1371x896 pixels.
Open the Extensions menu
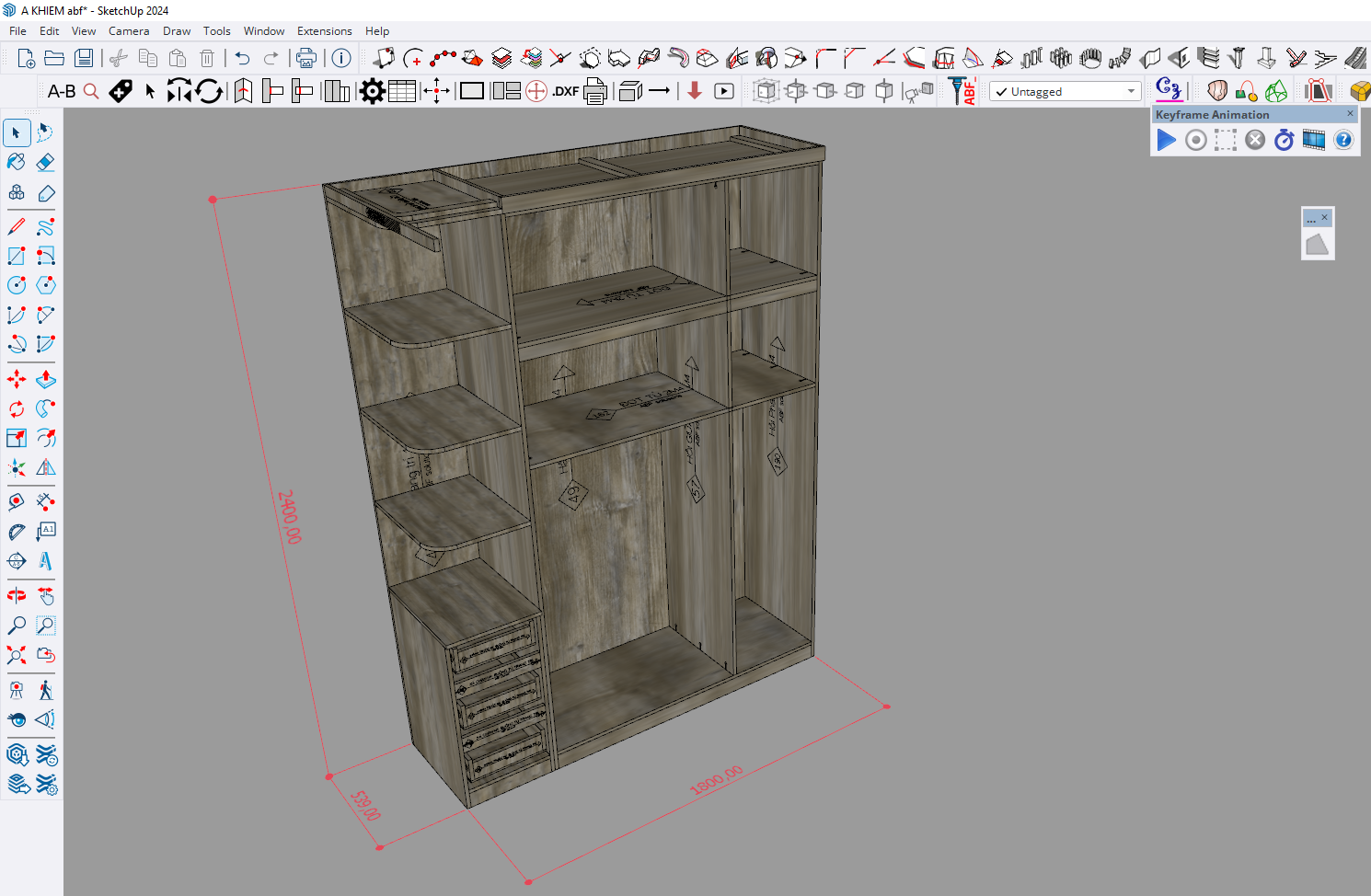tap(324, 31)
